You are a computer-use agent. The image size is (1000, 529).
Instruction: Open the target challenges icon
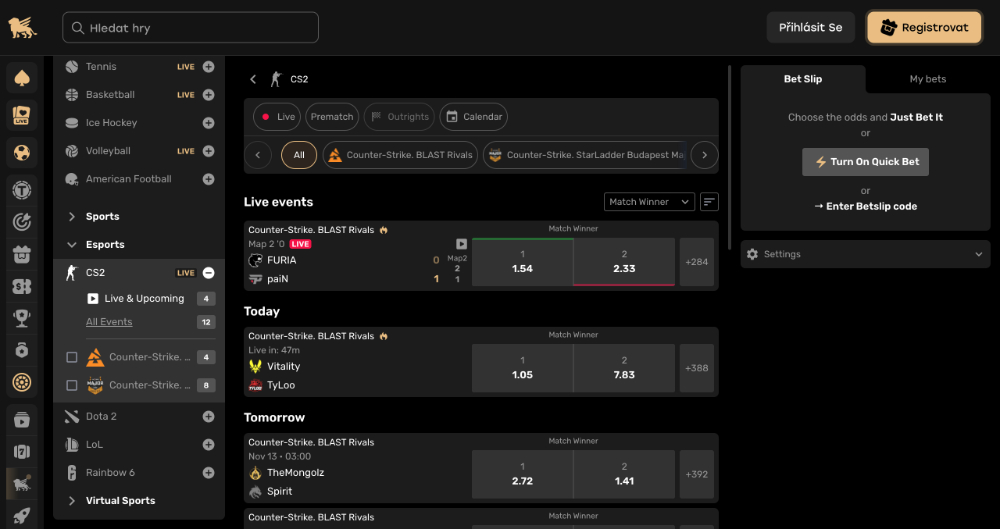22,222
